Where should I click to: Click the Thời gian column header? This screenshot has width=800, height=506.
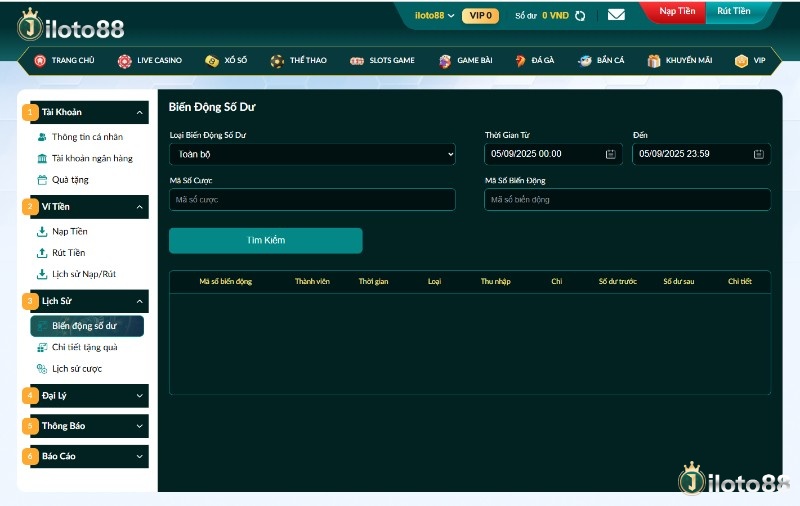click(x=373, y=282)
